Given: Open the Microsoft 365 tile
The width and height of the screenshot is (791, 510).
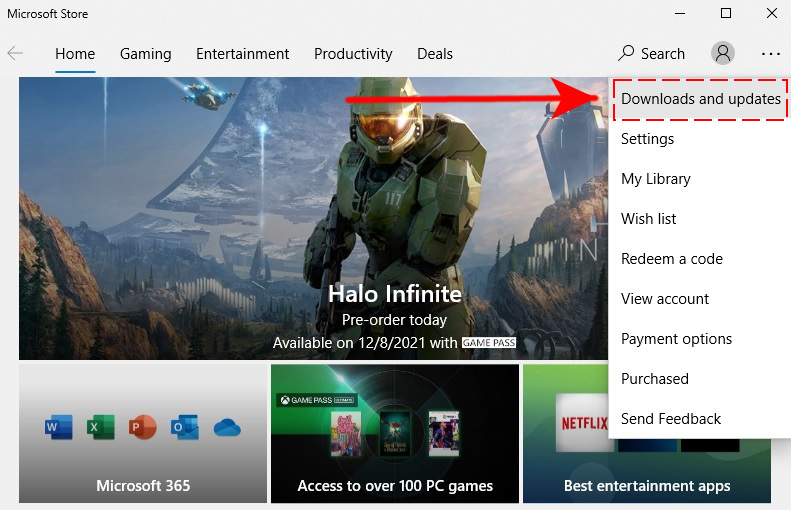Looking at the screenshot, I should [x=143, y=433].
